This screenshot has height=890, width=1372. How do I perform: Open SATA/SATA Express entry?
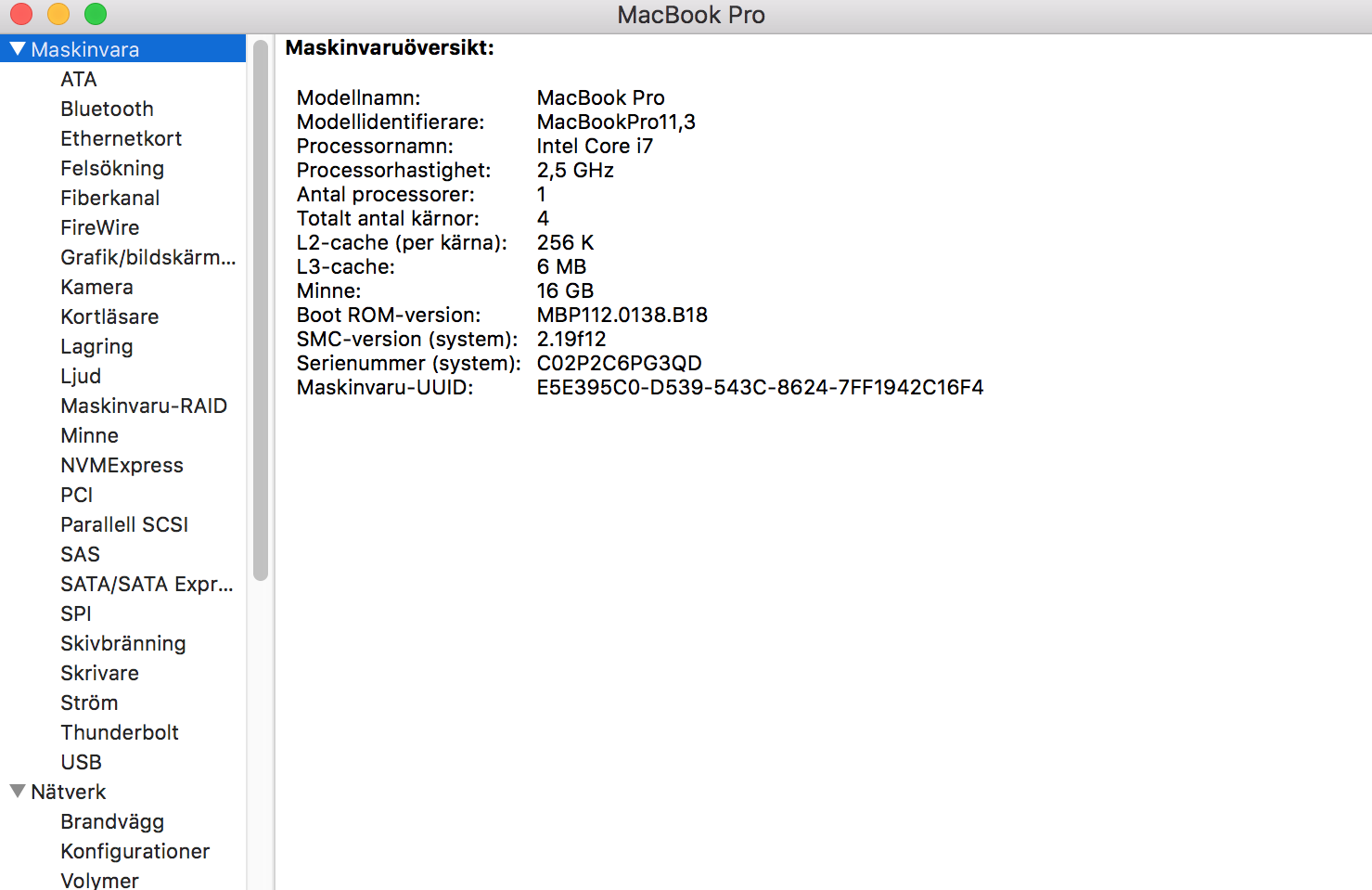tap(147, 584)
